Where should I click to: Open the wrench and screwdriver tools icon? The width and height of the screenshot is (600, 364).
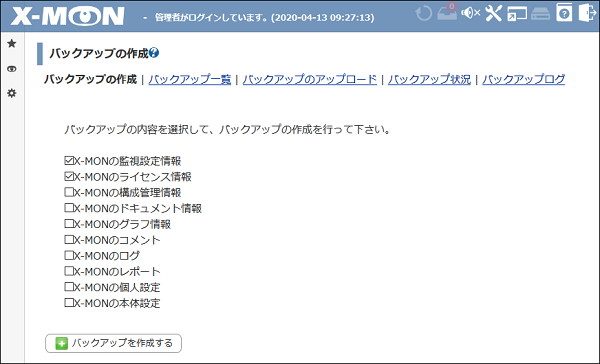click(x=493, y=13)
